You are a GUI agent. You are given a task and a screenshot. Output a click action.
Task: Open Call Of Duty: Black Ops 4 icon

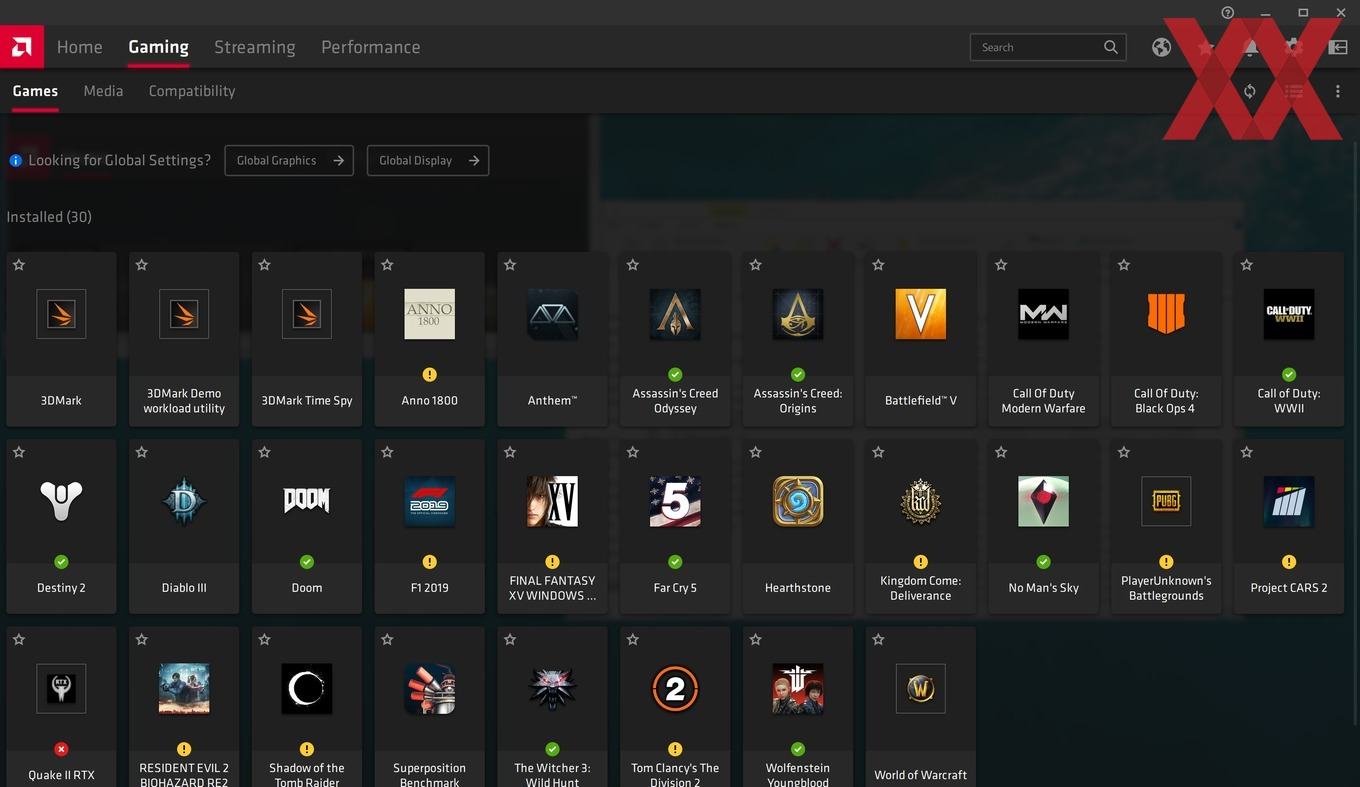click(x=1166, y=314)
